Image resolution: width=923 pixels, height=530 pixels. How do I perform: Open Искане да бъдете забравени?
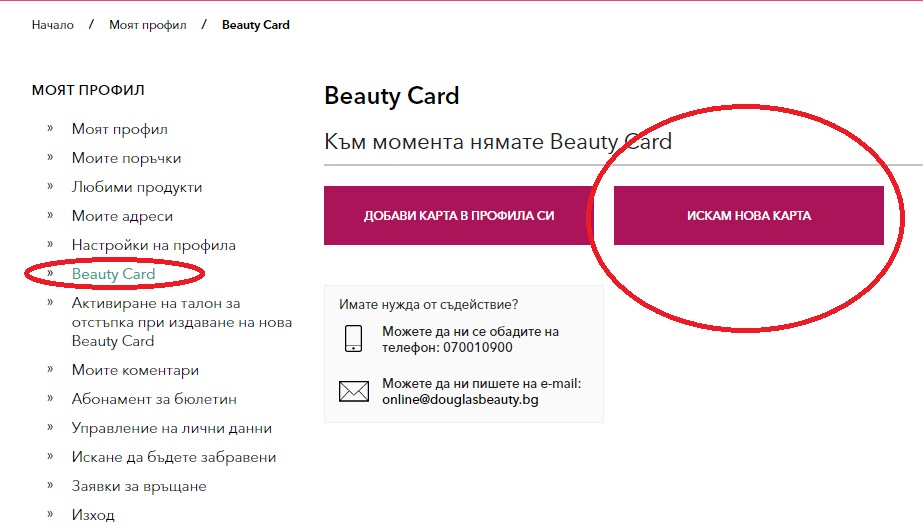[x=174, y=457]
